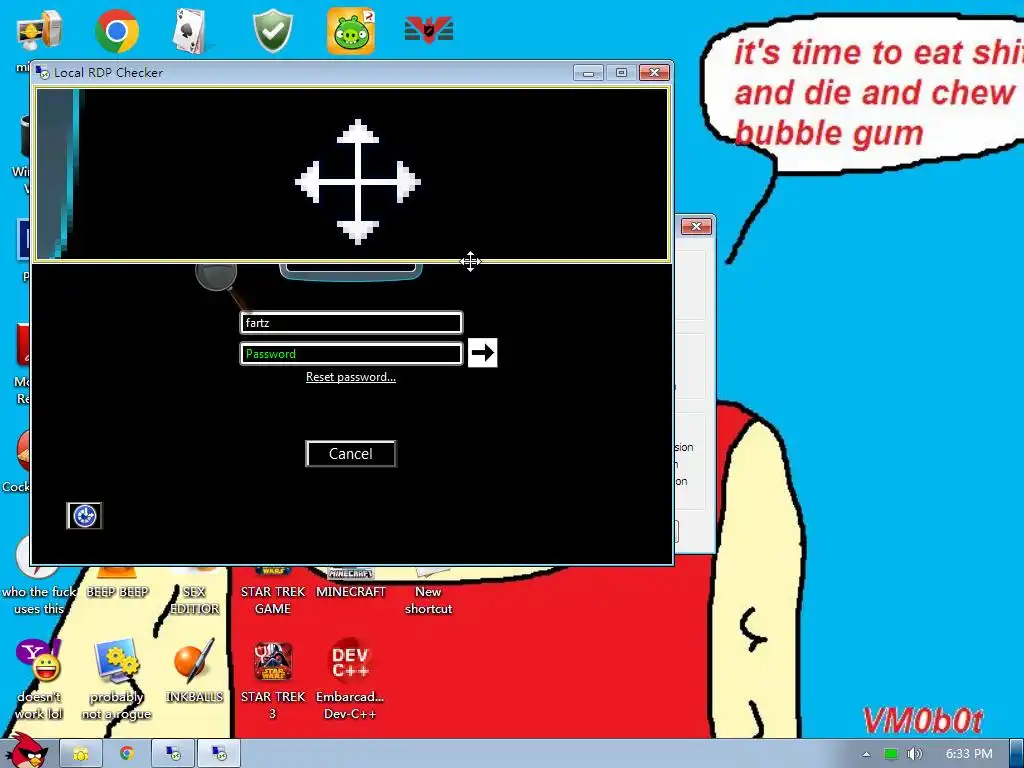
Task: Open Yahoo 'doesn't work lol' icon
Action: pos(39,679)
